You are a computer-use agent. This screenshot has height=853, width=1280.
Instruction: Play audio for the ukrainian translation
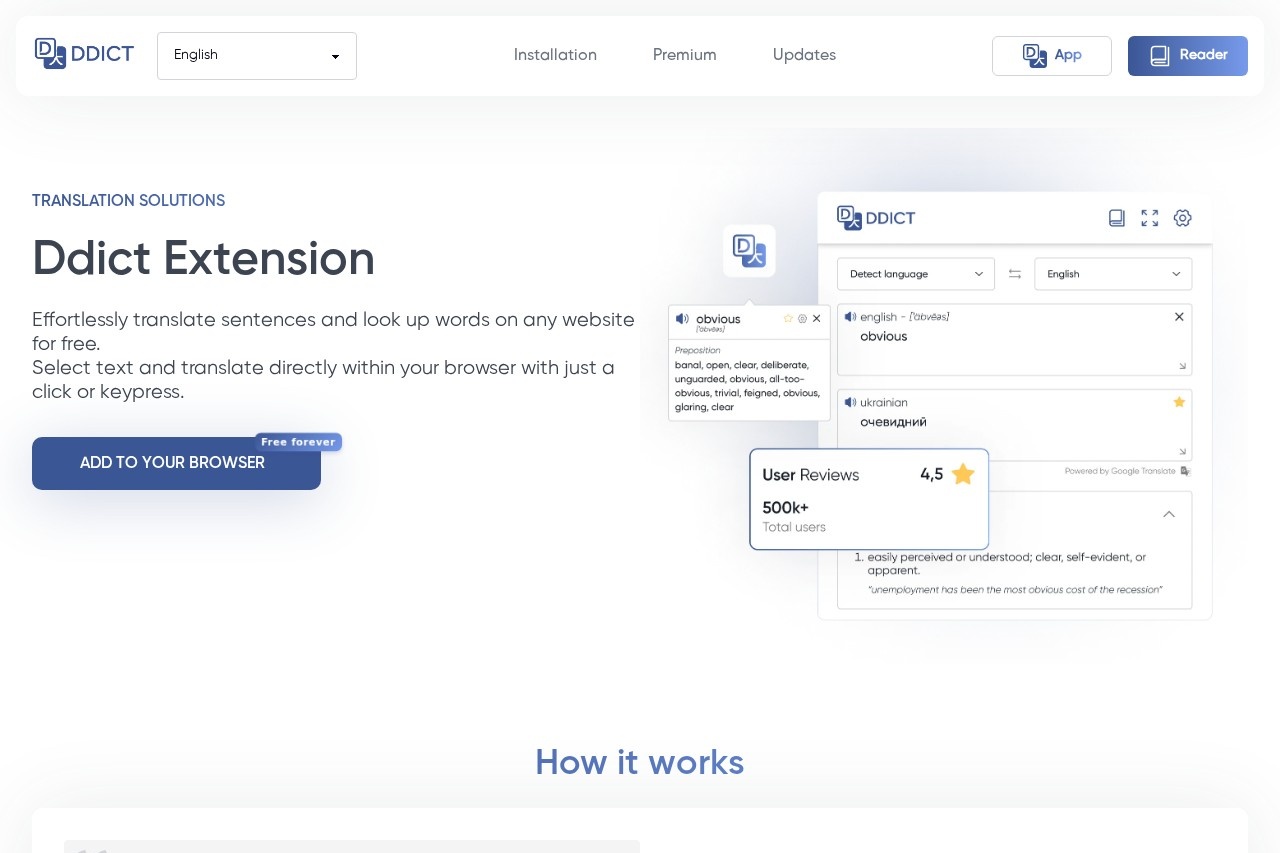(x=850, y=402)
